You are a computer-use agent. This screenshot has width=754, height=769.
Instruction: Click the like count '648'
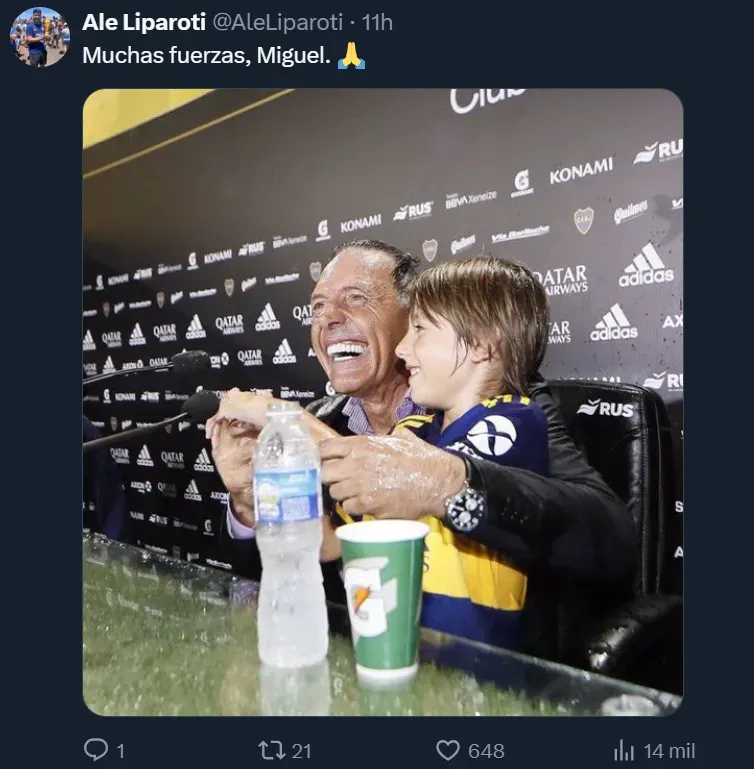pyautogui.click(x=486, y=750)
